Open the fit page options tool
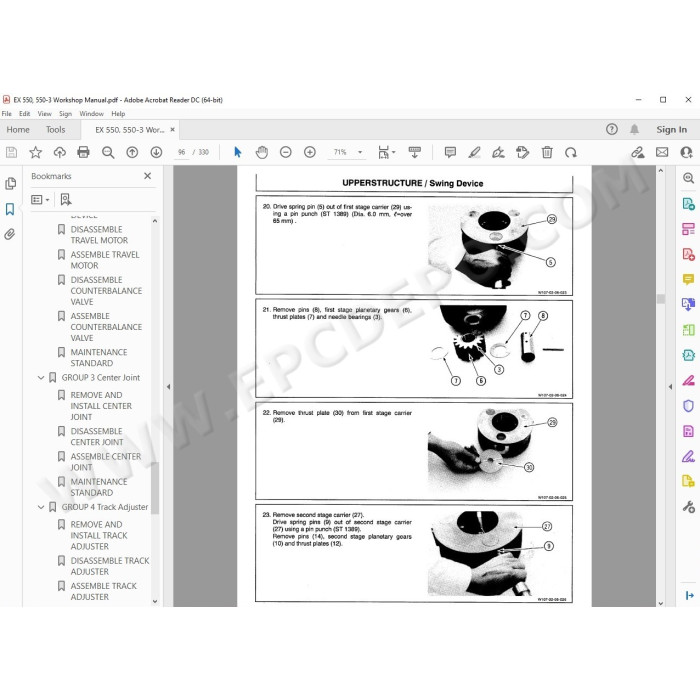Screen dimensions: 700x700 [386, 152]
